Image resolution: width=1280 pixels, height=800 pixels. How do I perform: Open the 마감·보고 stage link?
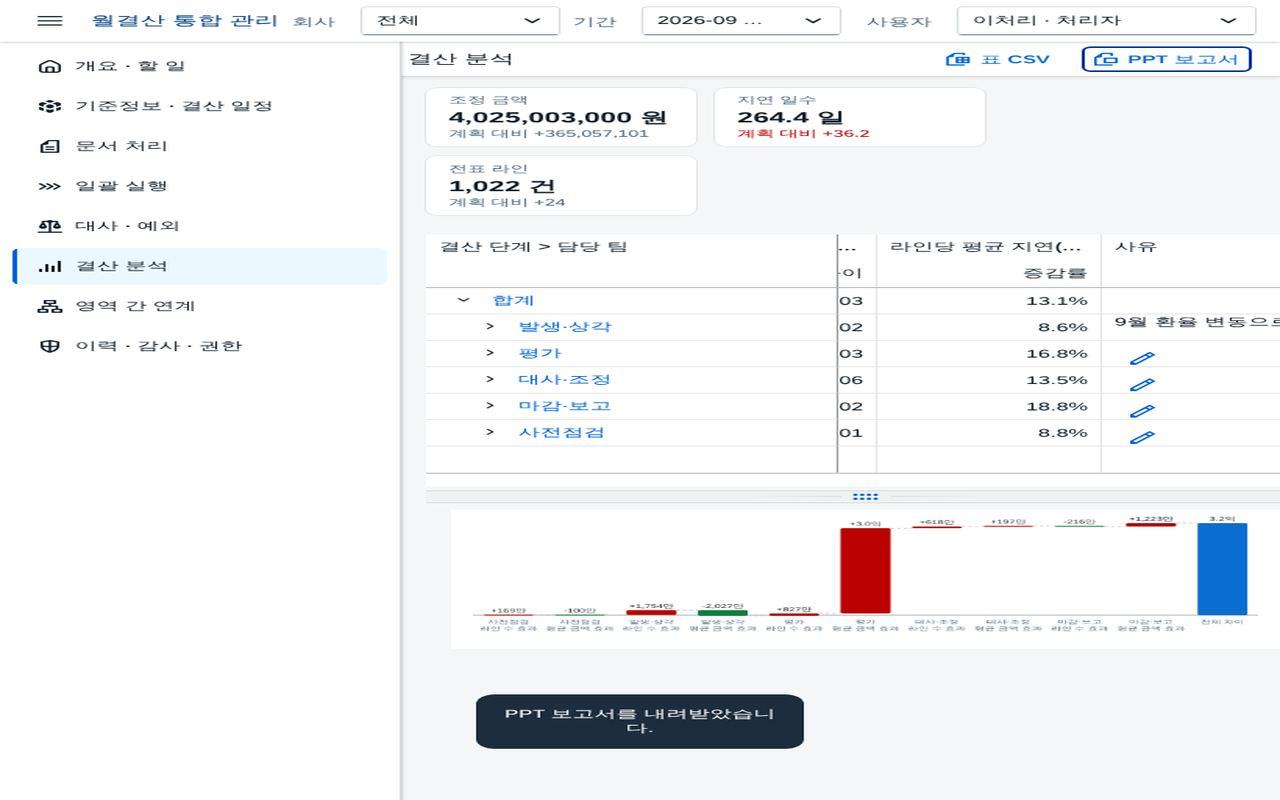(564, 406)
